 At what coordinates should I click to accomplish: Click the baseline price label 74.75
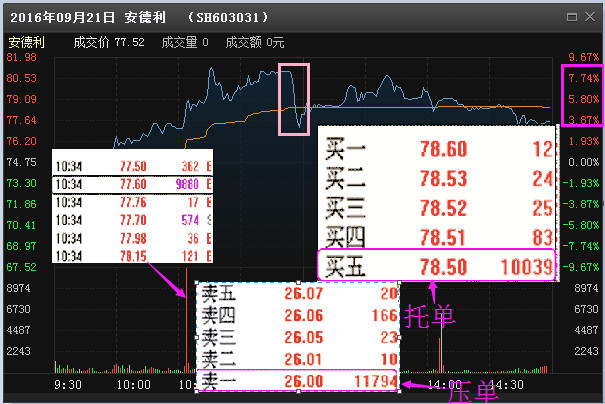coord(21,162)
